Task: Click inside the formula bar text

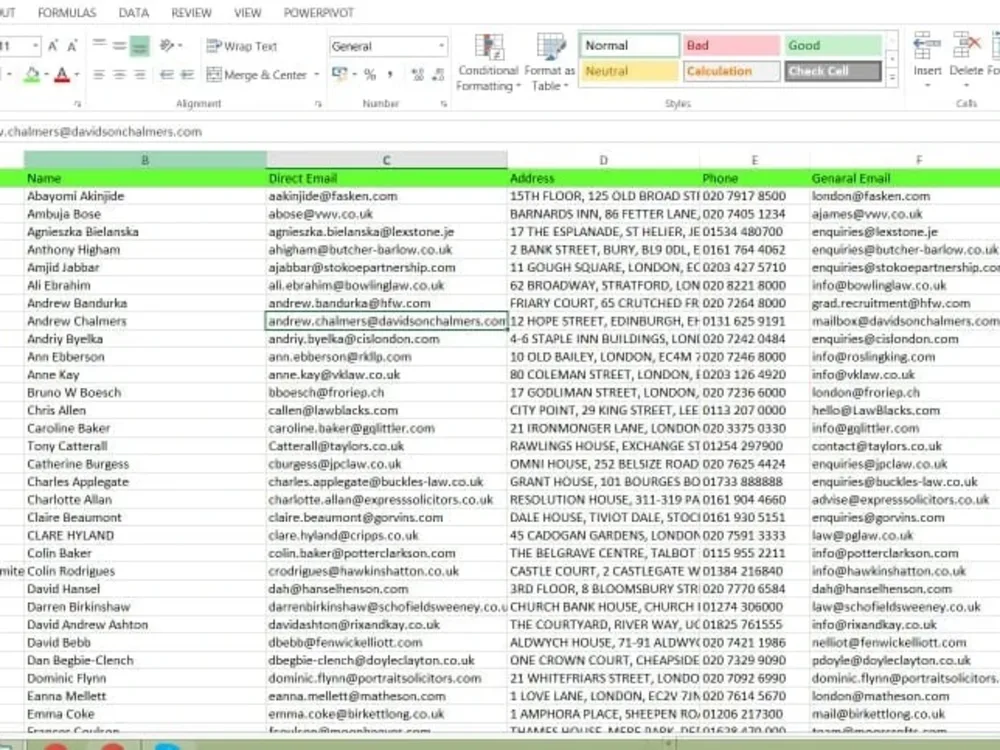Action: 101,131
